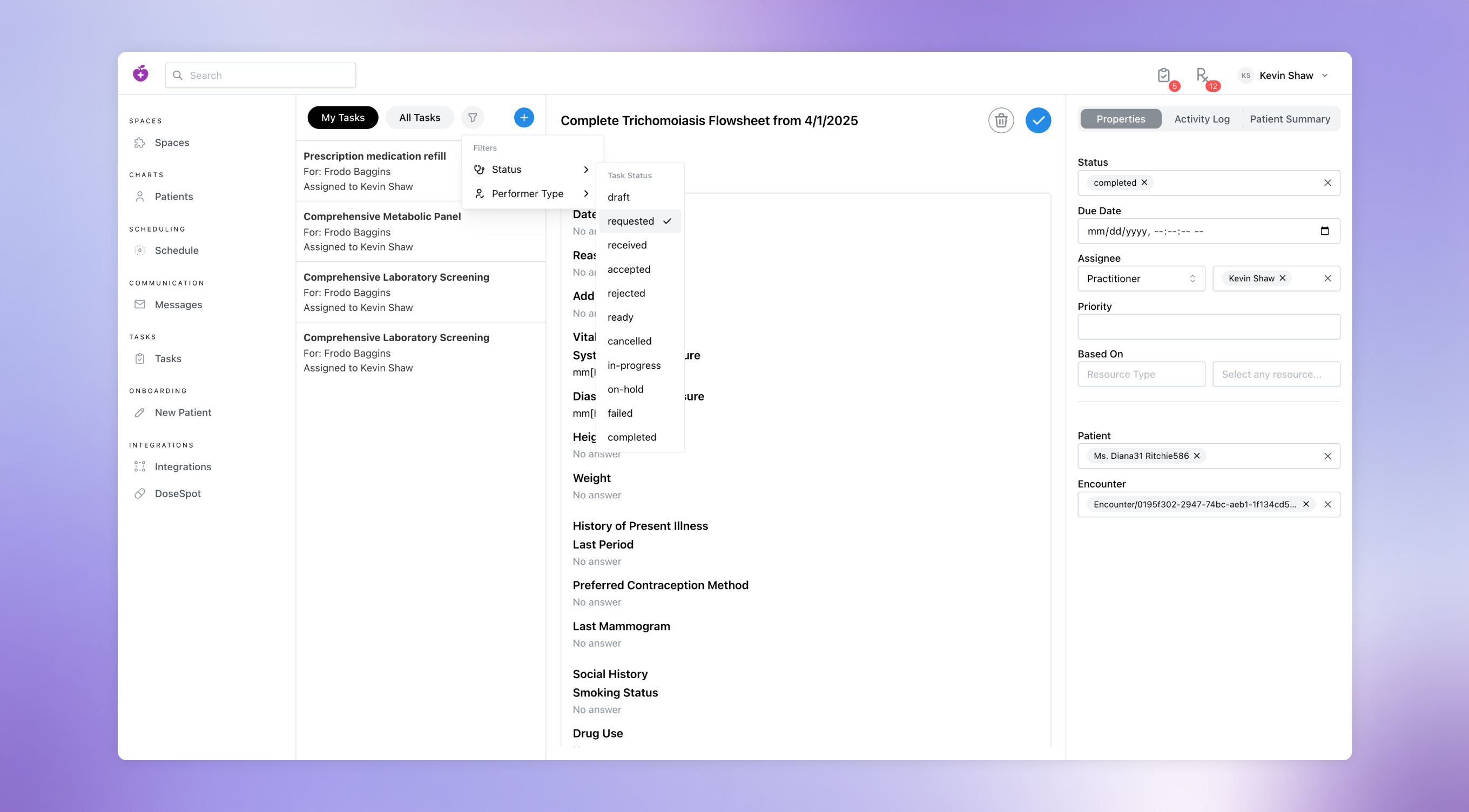Switch to the Properties tab
The height and width of the screenshot is (812, 1469).
click(1121, 119)
